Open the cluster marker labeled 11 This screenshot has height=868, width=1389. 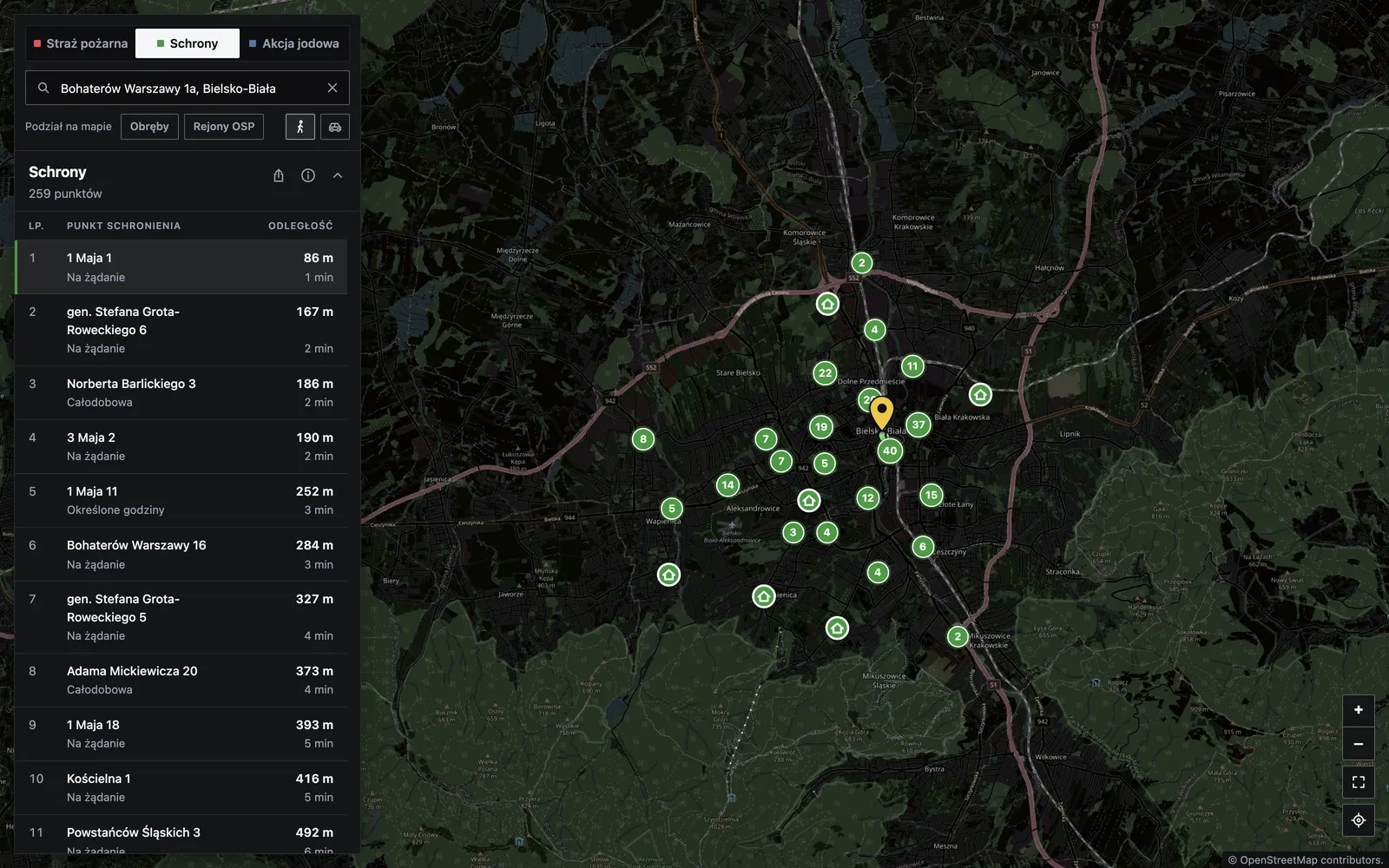(912, 366)
